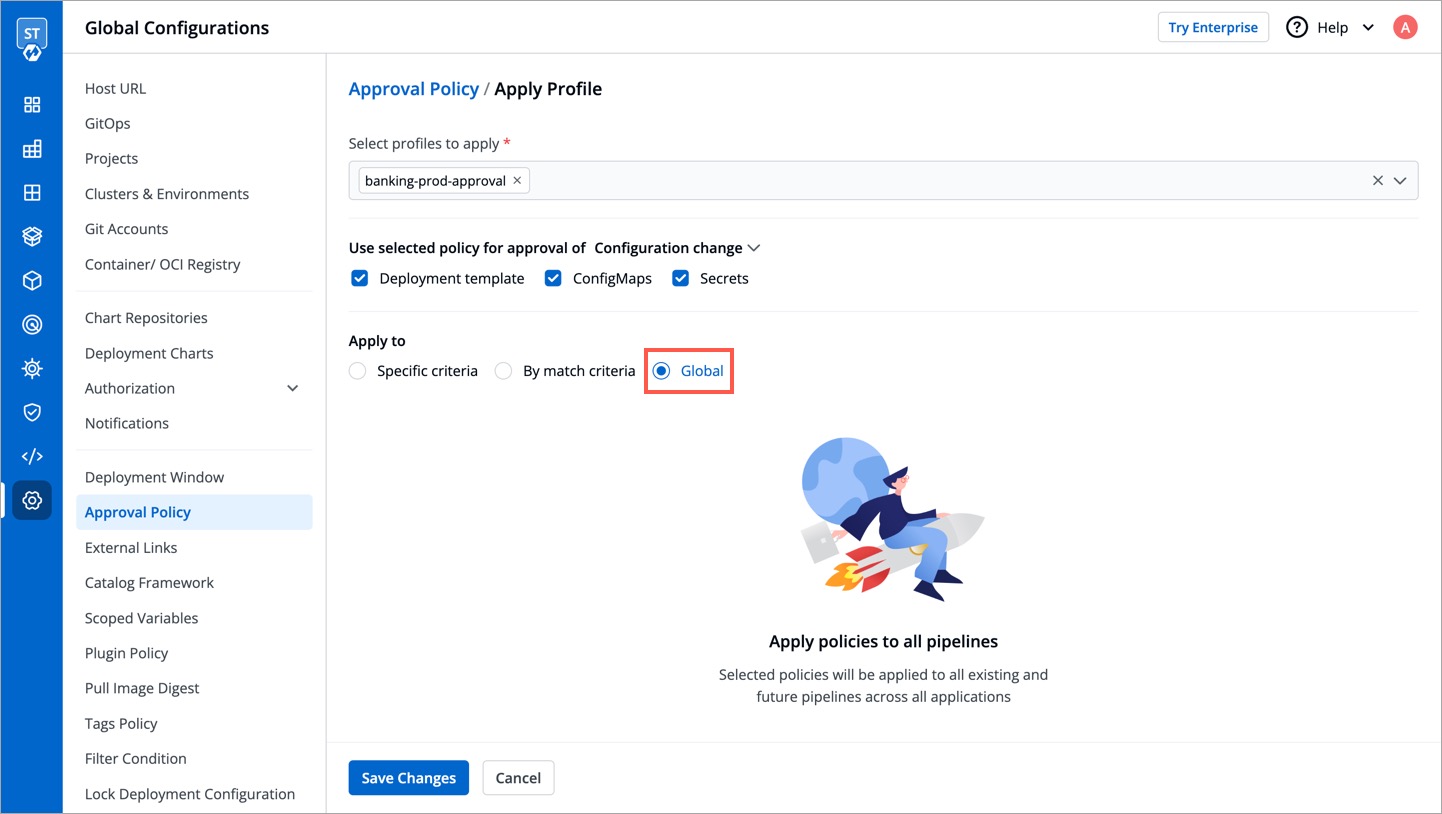Click the four-squares Applications icon in sidebar

pos(32,105)
